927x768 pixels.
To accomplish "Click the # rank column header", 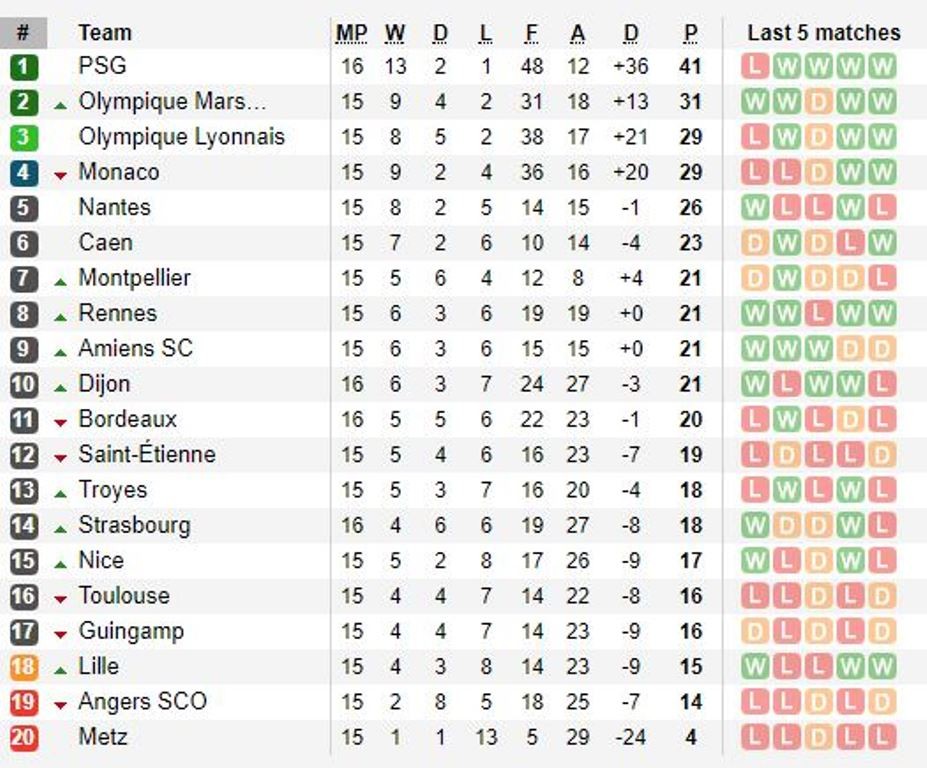I will [24, 33].
